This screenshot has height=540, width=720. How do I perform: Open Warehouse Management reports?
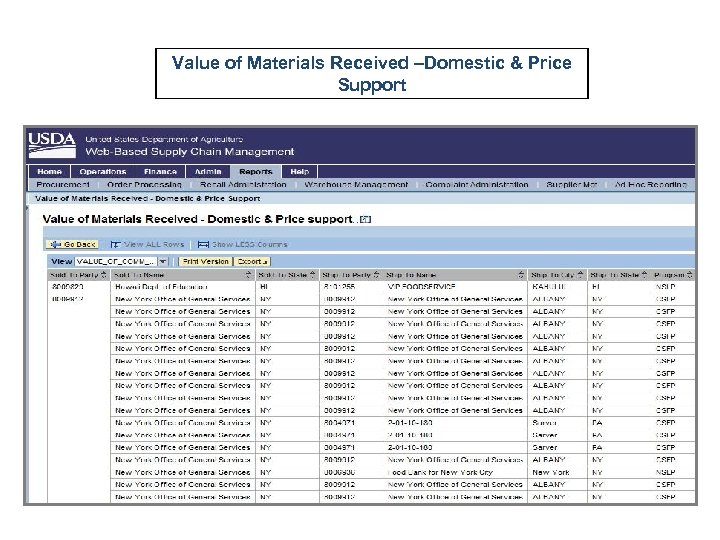pos(356,185)
